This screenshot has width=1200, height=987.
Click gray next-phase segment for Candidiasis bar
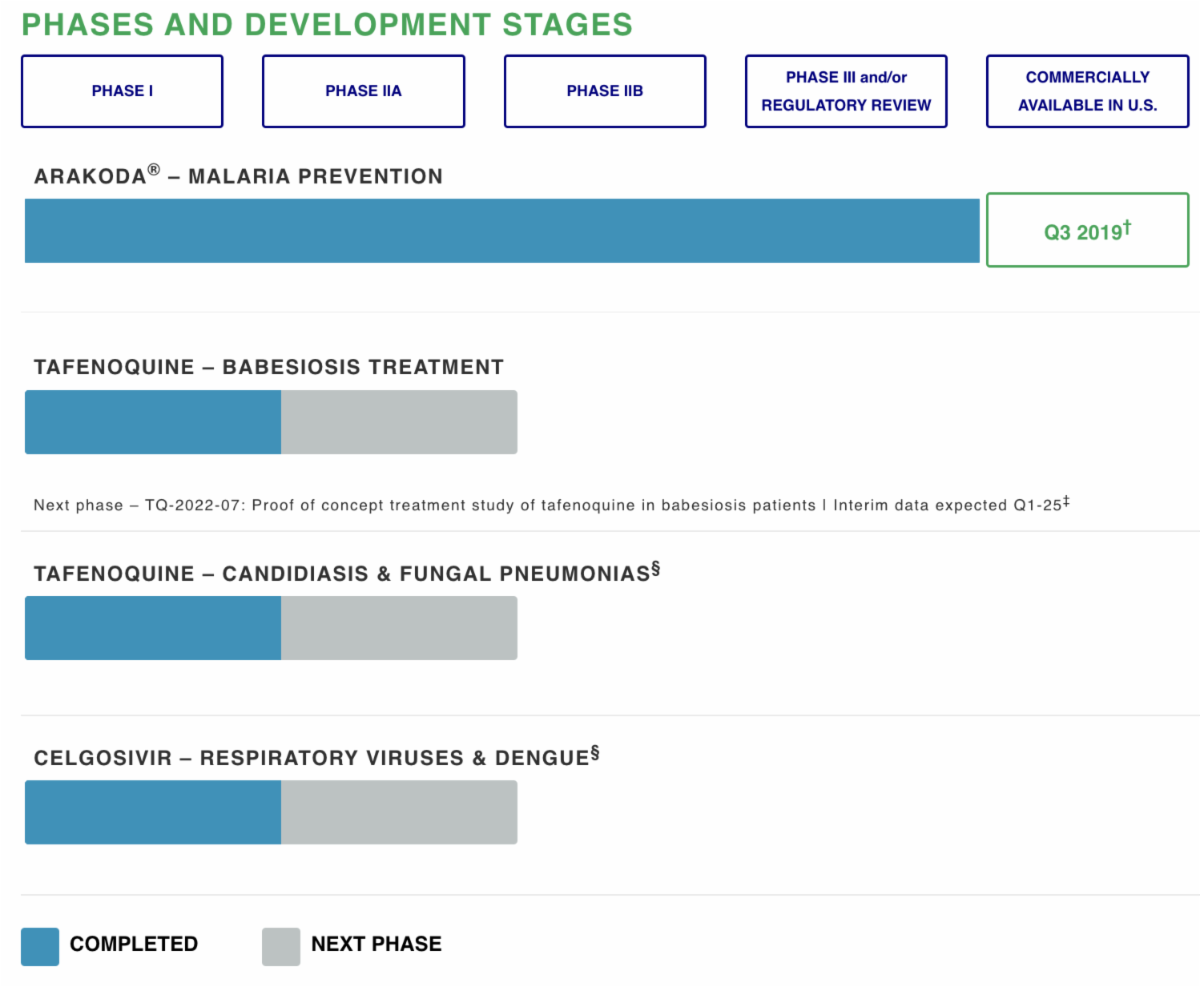pyautogui.click(x=399, y=628)
